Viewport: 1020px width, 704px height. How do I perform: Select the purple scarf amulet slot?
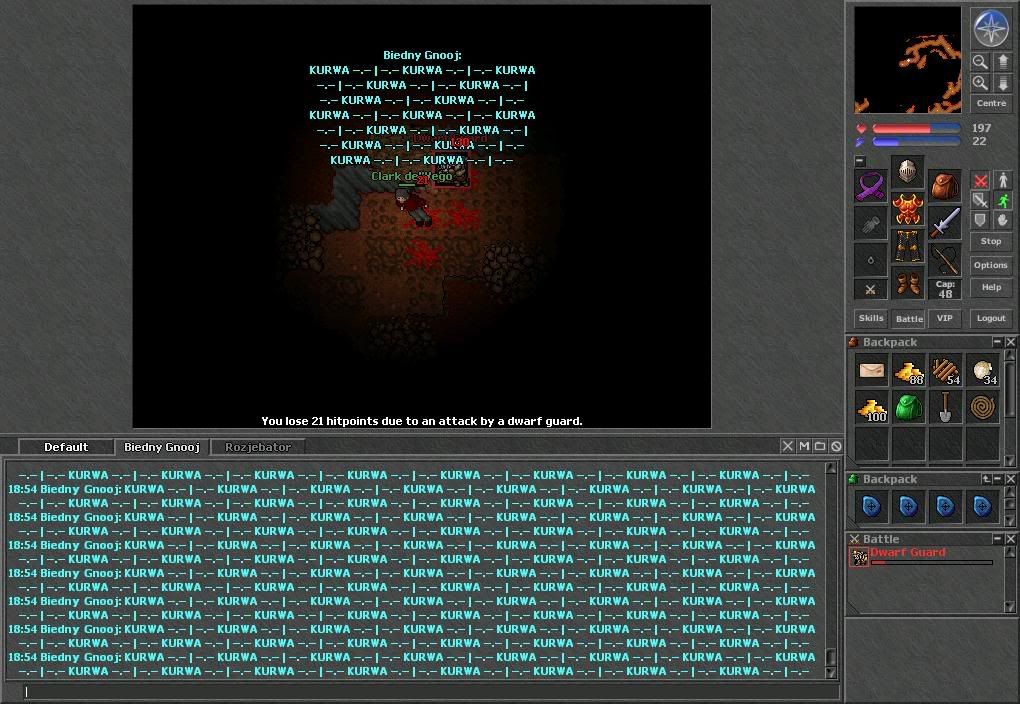point(870,187)
